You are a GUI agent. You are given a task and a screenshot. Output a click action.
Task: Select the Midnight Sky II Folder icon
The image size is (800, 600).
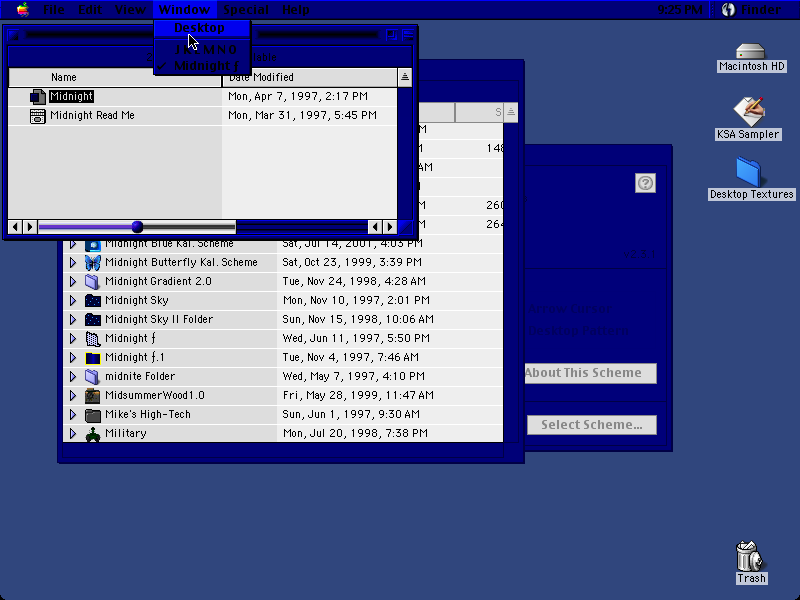point(92,319)
